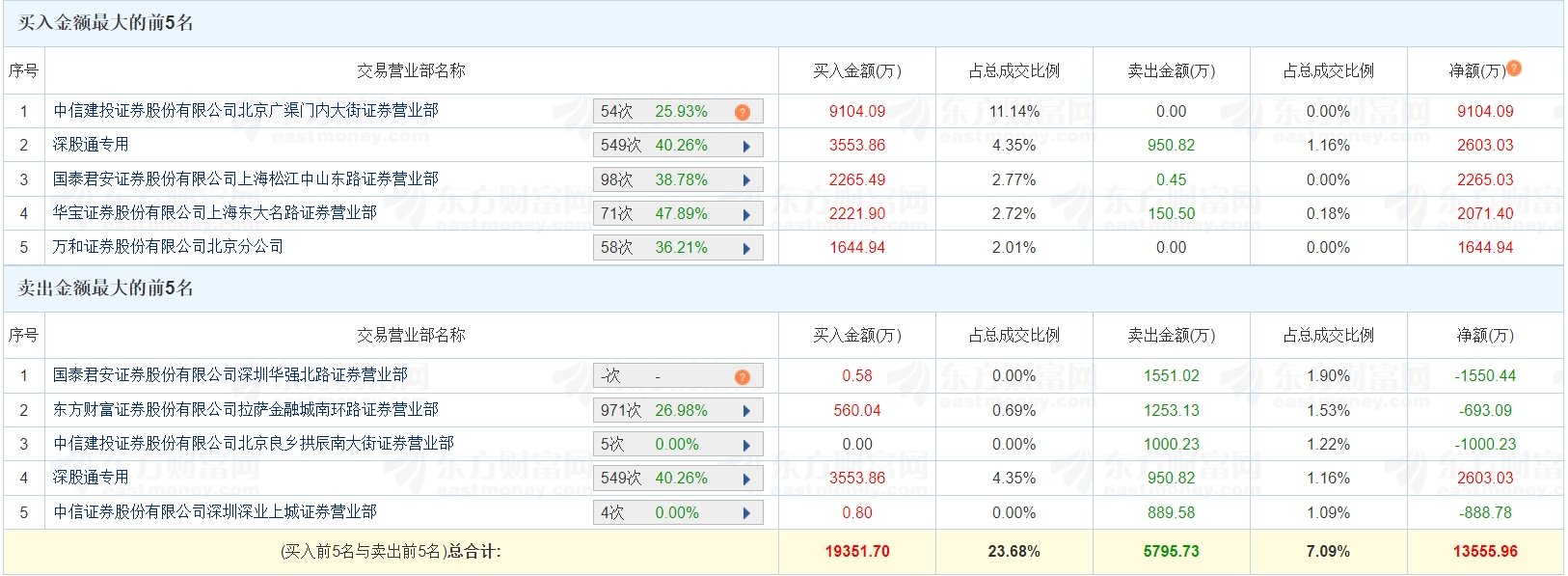Viewport: 1568px width, 576px height.
Task: Expand arrow next to 549次 40.26% in buy list
Action: coord(746,147)
